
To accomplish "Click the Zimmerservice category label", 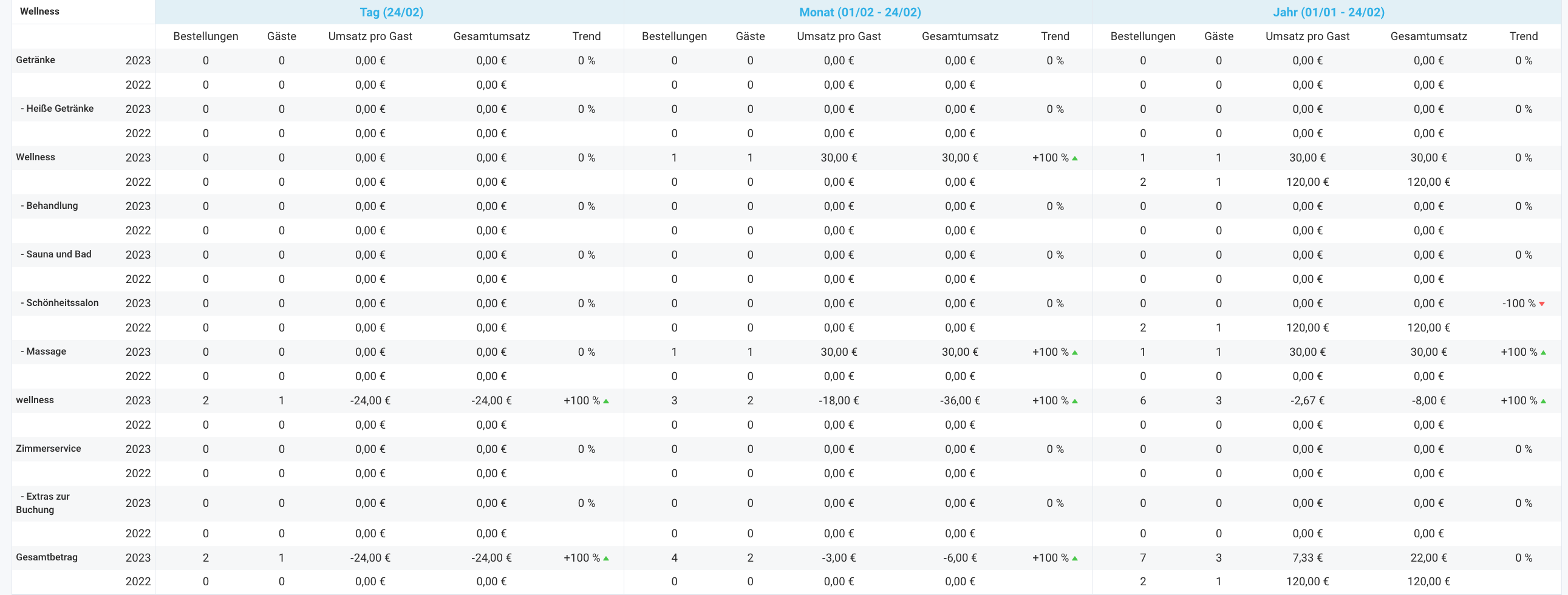I will (48, 449).
